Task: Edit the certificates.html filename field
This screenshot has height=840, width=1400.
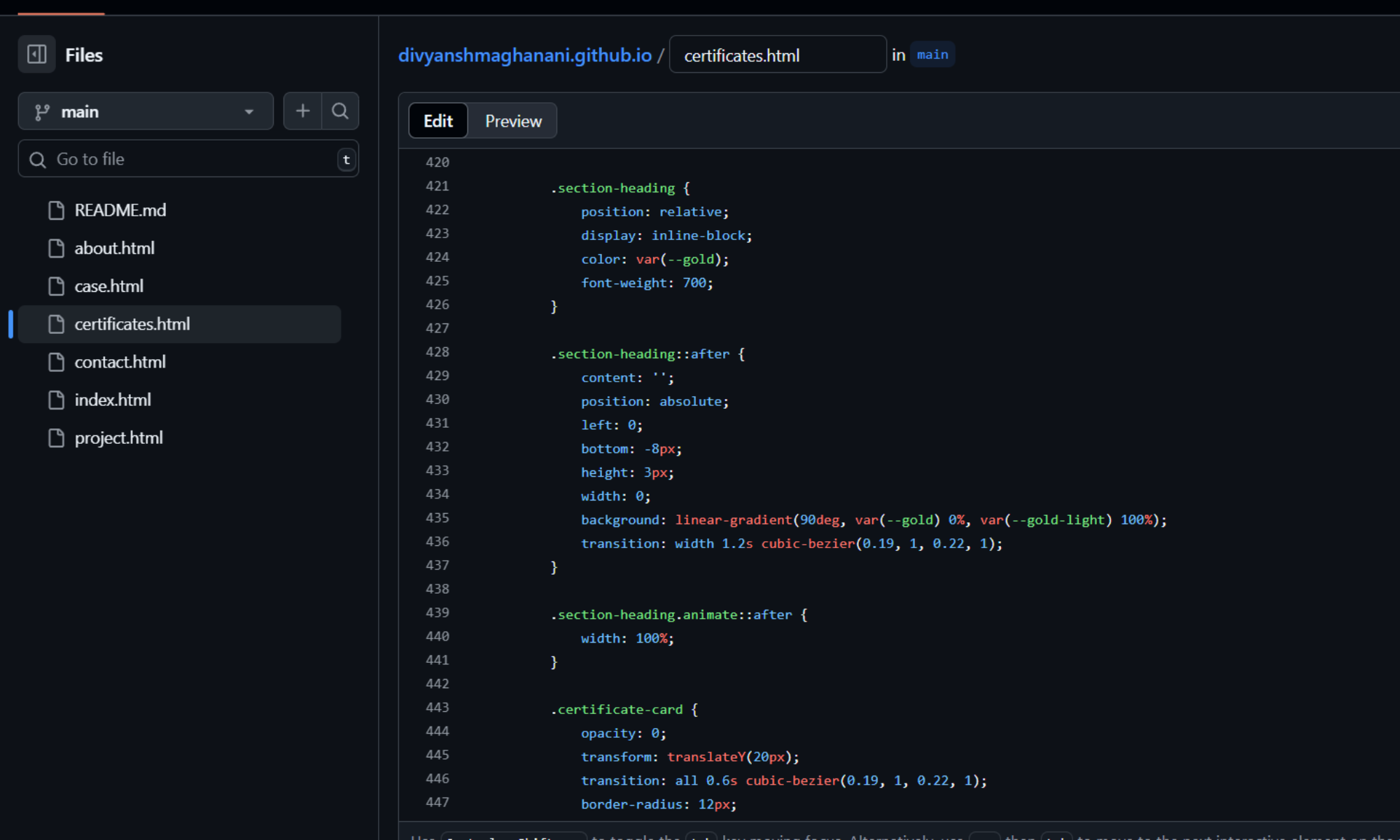Action: 777,55
